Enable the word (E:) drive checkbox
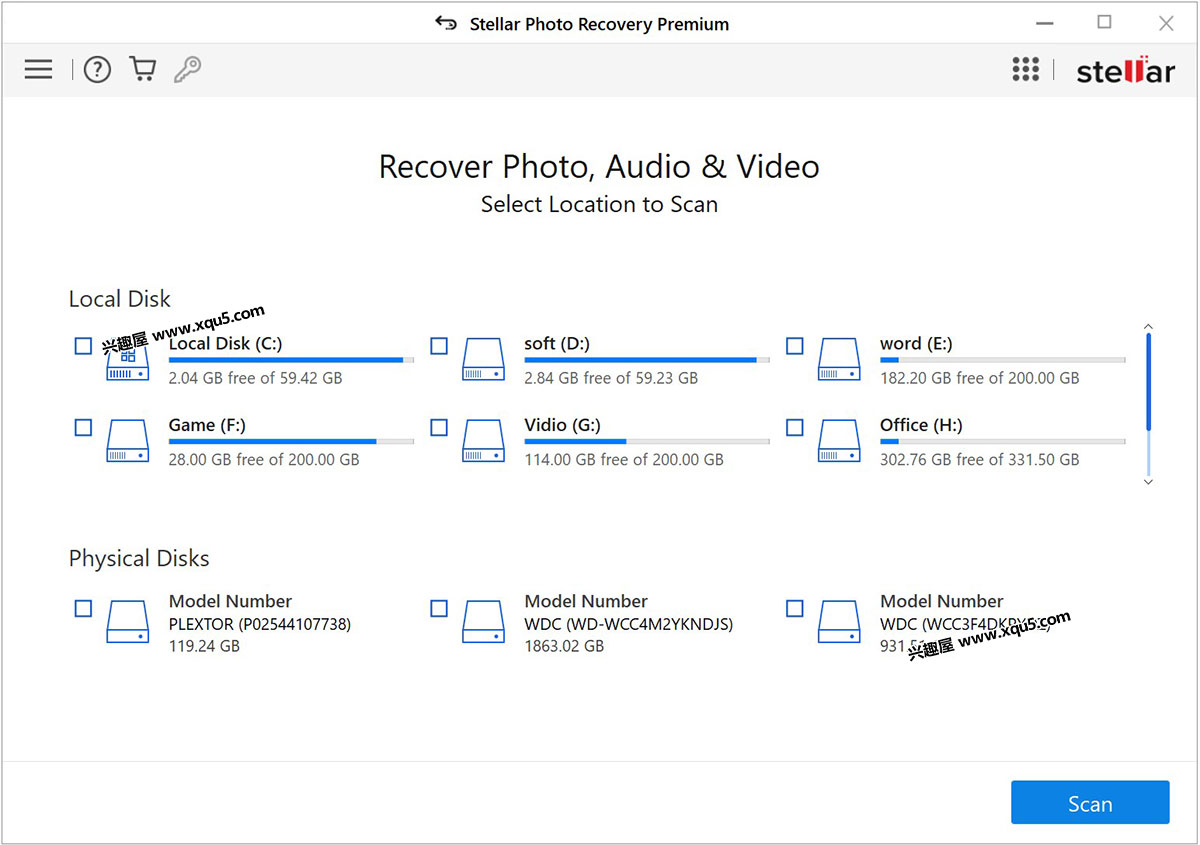Screen dimensions: 1200x845 pos(794,346)
